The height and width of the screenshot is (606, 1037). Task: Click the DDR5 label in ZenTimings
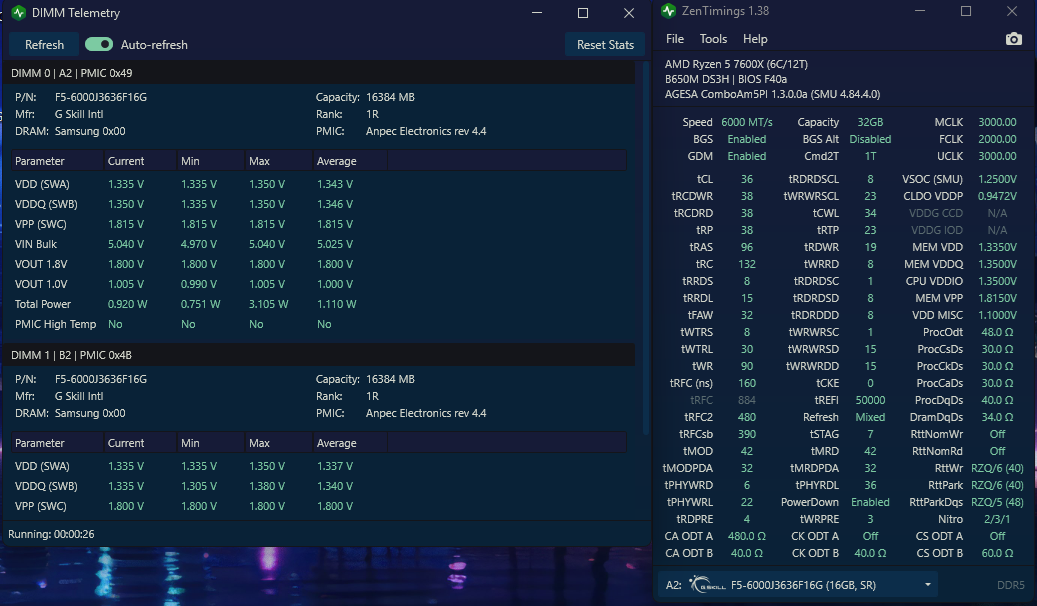pyautogui.click(x=1011, y=585)
